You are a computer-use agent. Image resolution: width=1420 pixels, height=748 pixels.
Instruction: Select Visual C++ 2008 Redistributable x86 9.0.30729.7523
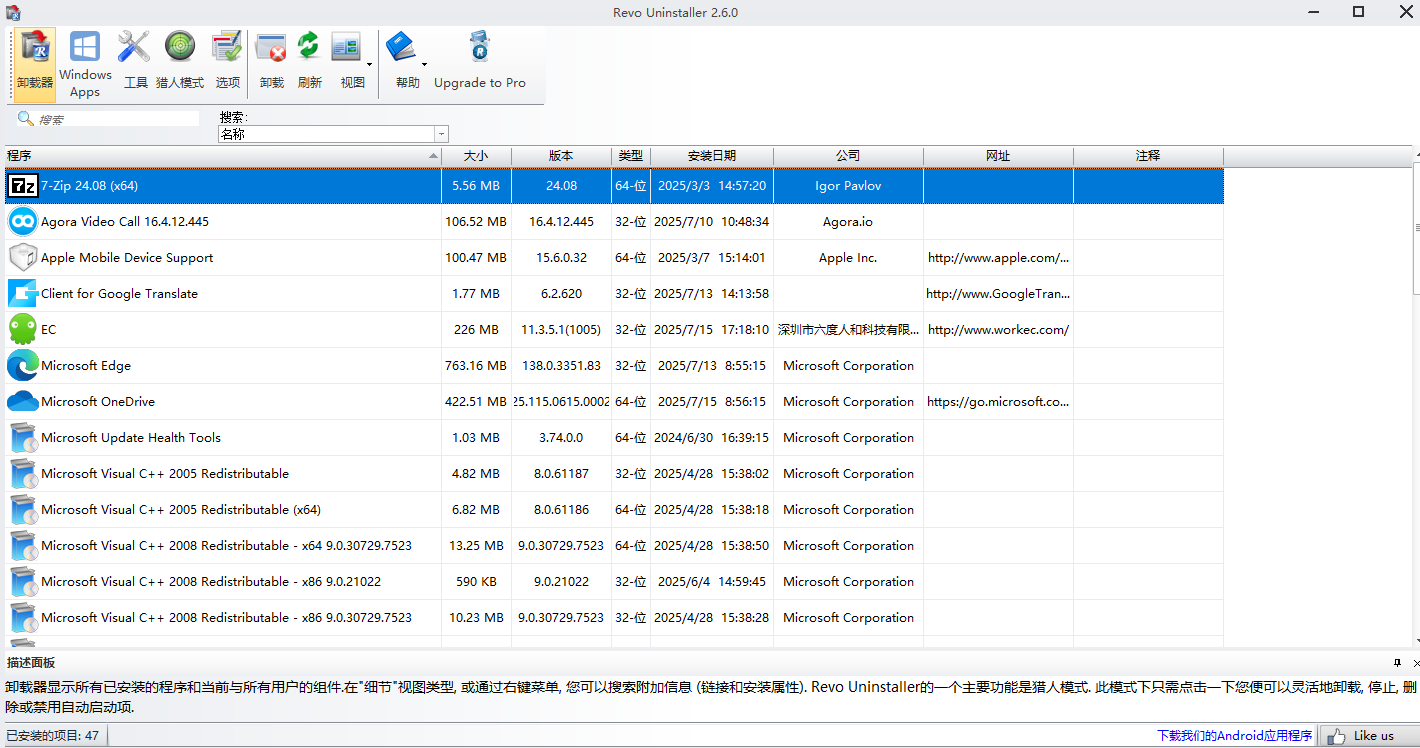coord(615,618)
